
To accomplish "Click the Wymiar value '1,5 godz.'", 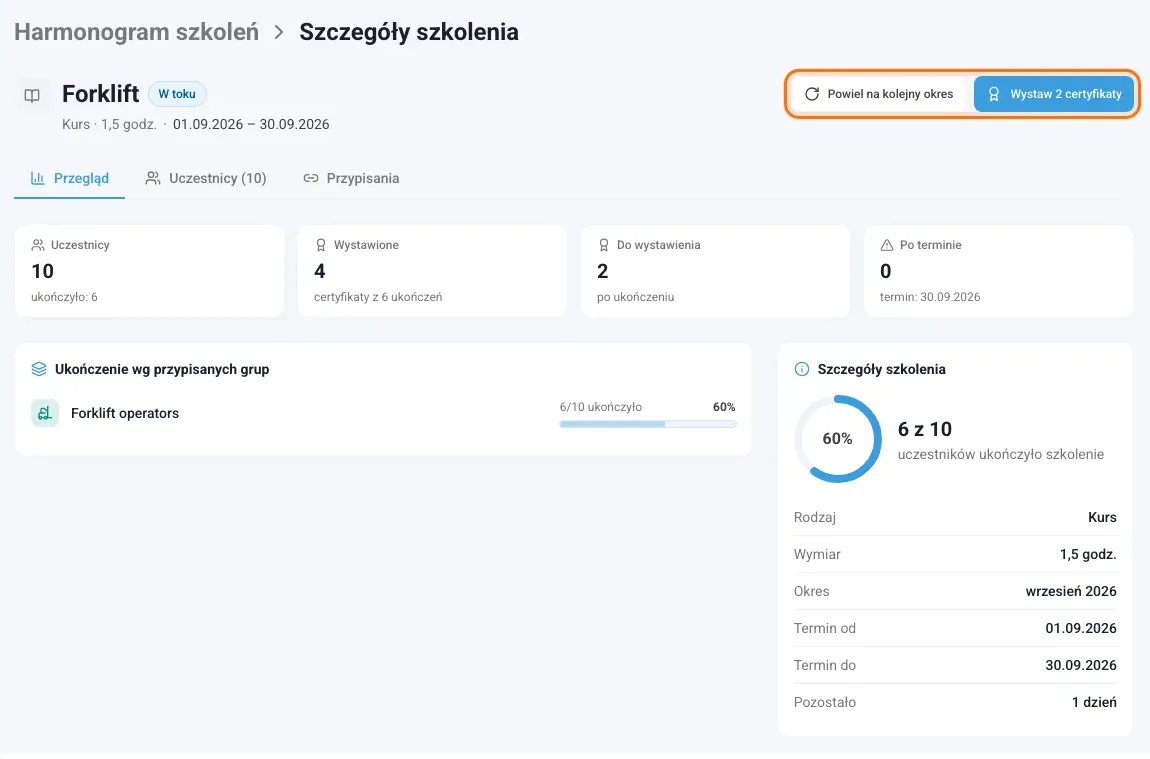I will point(1088,554).
